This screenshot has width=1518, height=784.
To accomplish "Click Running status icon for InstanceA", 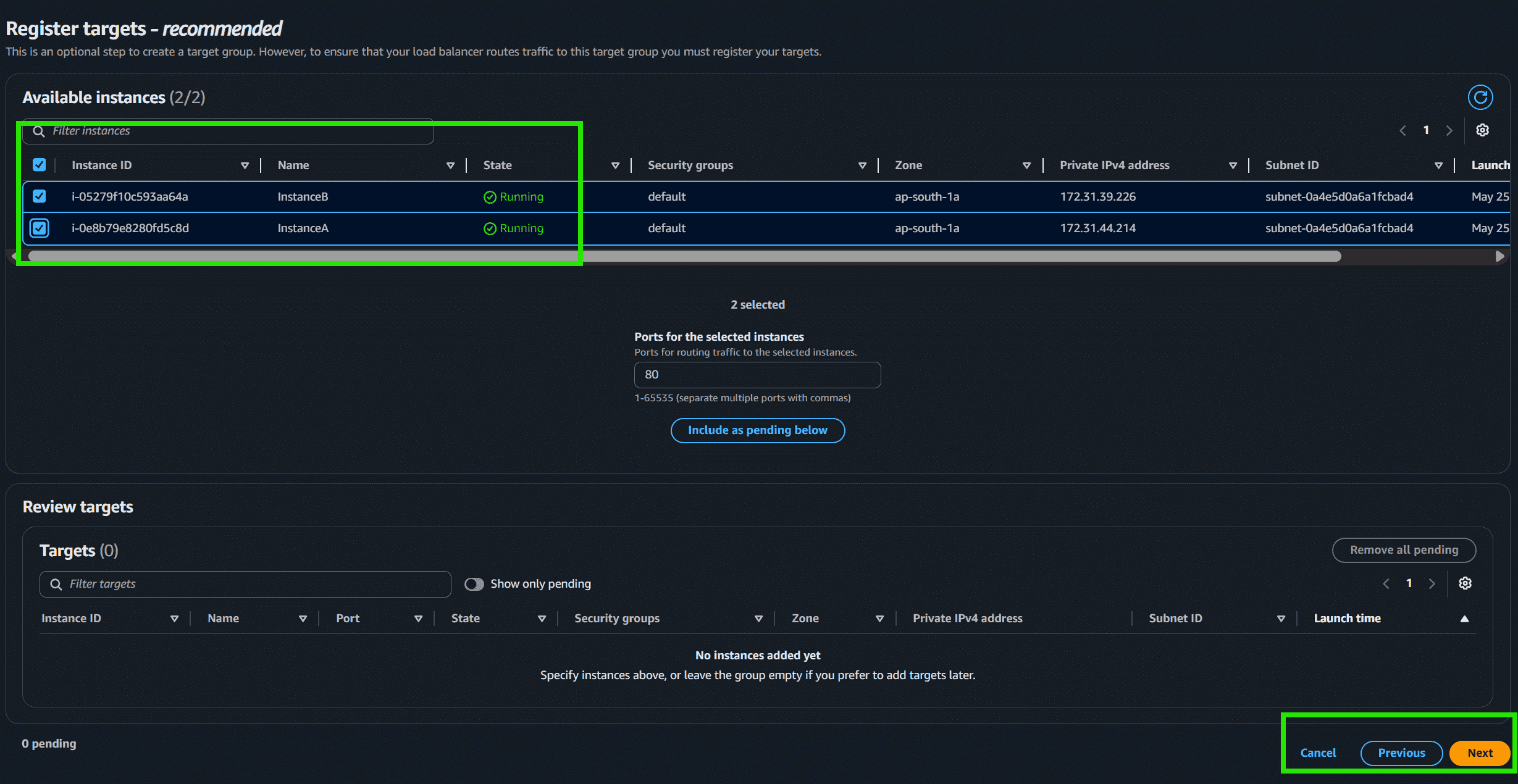I will coord(490,228).
